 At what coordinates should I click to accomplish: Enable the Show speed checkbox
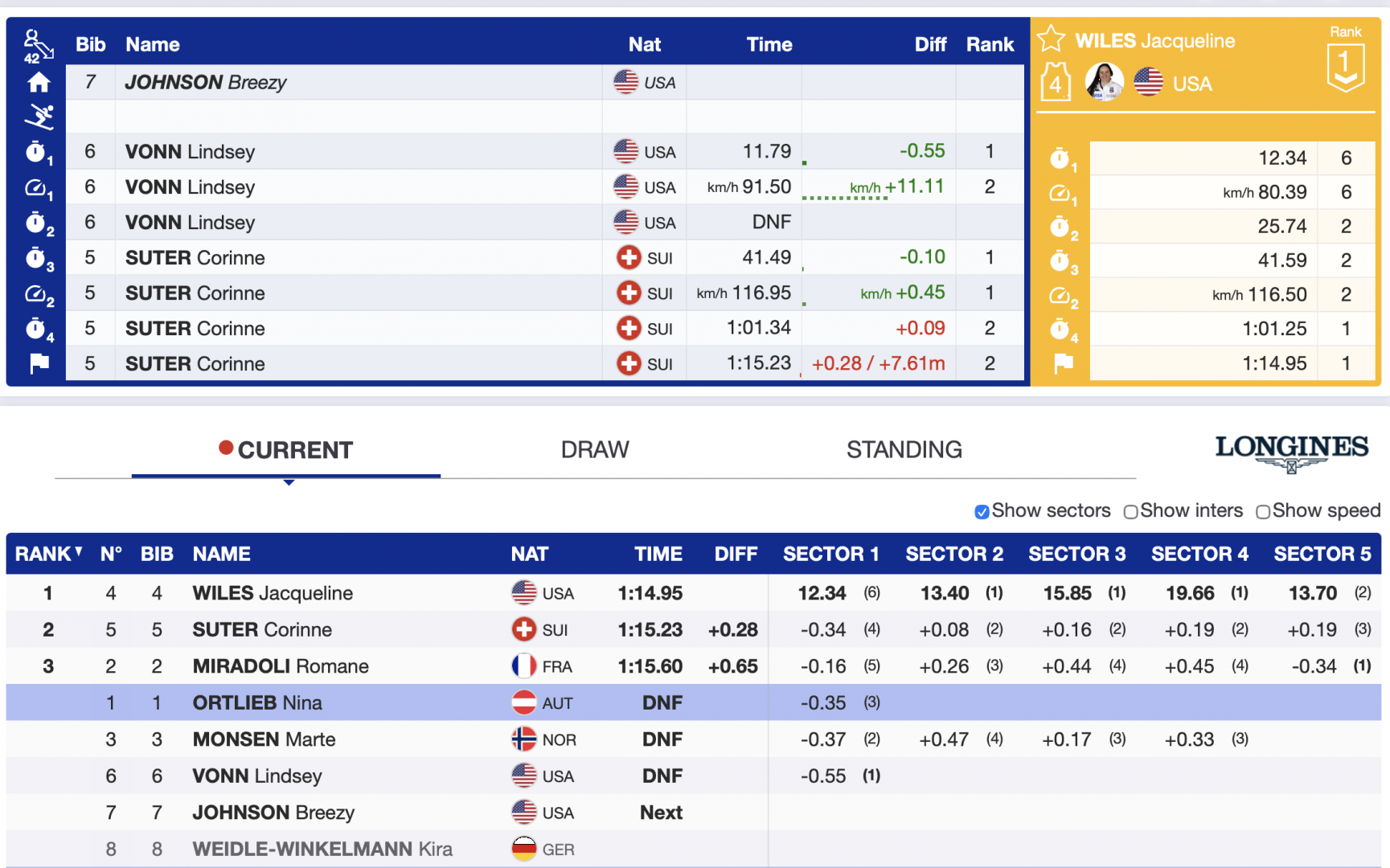[1263, 512]
